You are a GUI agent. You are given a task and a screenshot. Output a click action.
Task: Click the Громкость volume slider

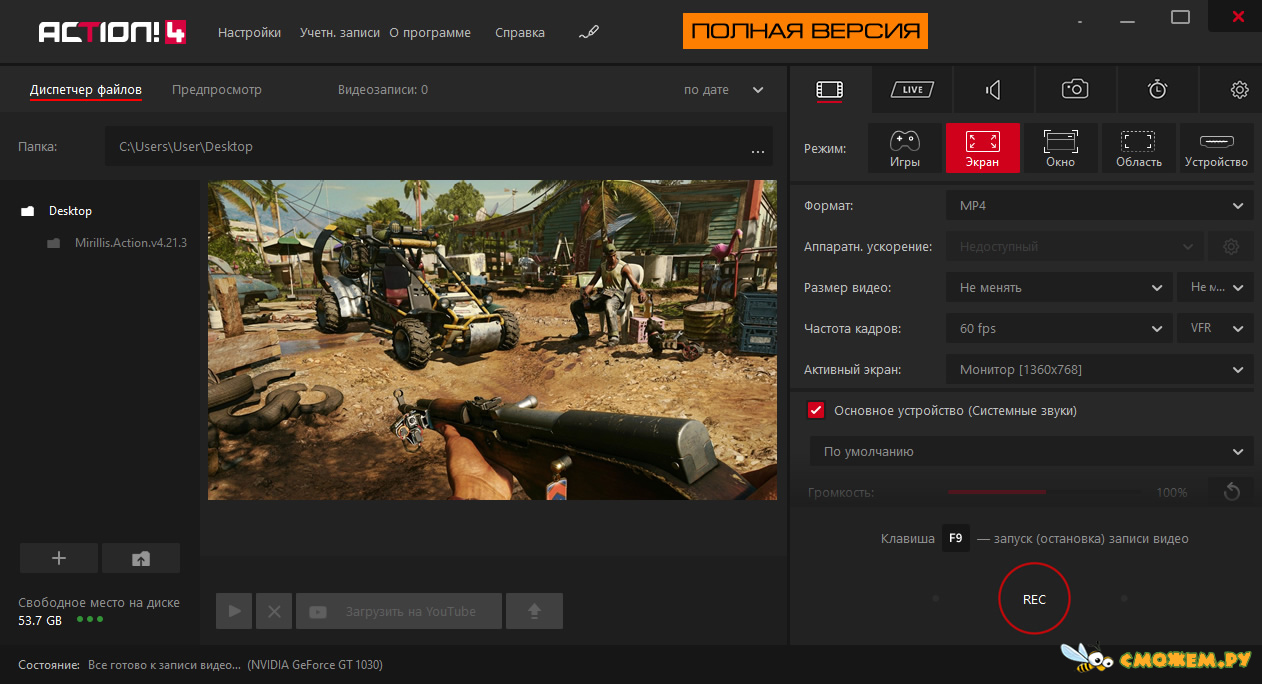click(1043, 492)
